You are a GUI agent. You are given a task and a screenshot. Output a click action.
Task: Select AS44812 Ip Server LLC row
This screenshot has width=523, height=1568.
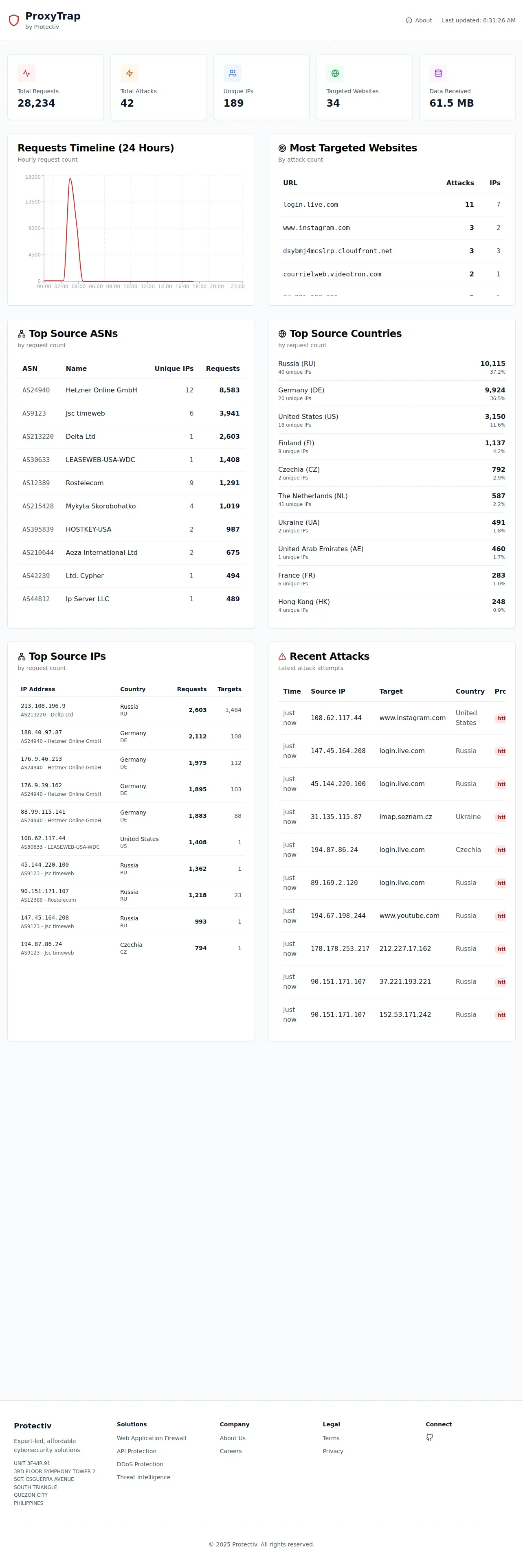coord(131,598)
